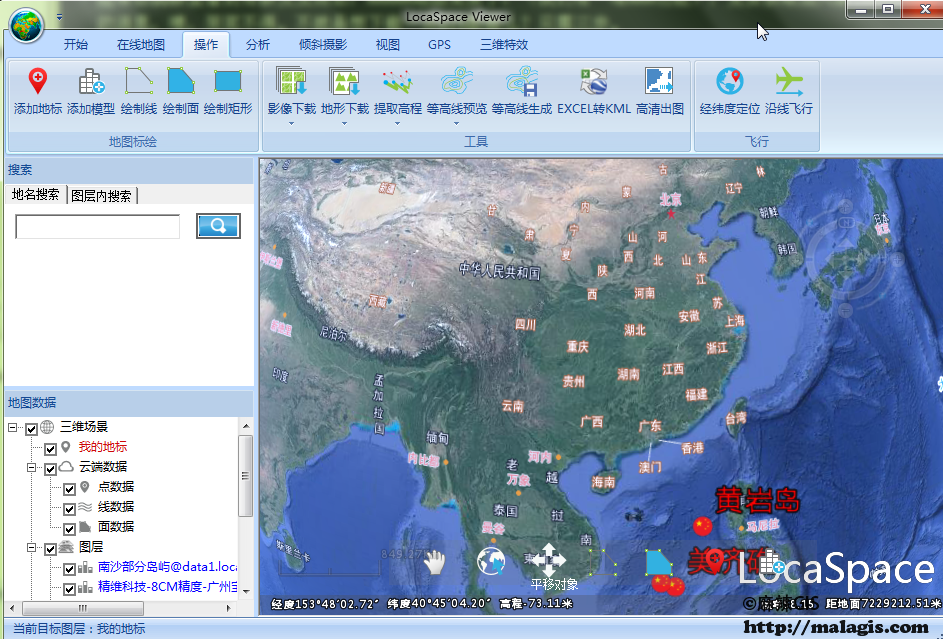Select the 精维科技-8CM精度 layer name
This screenshot has height=639, width=943.
click(167, 586)
